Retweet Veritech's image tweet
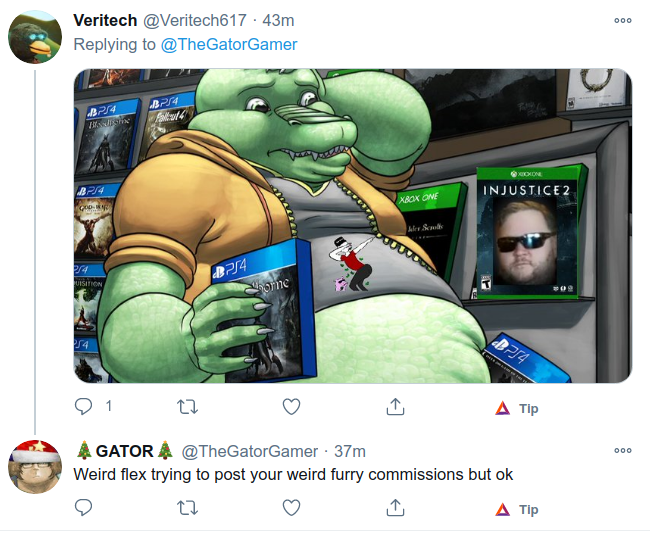 [x=187, y=407]
